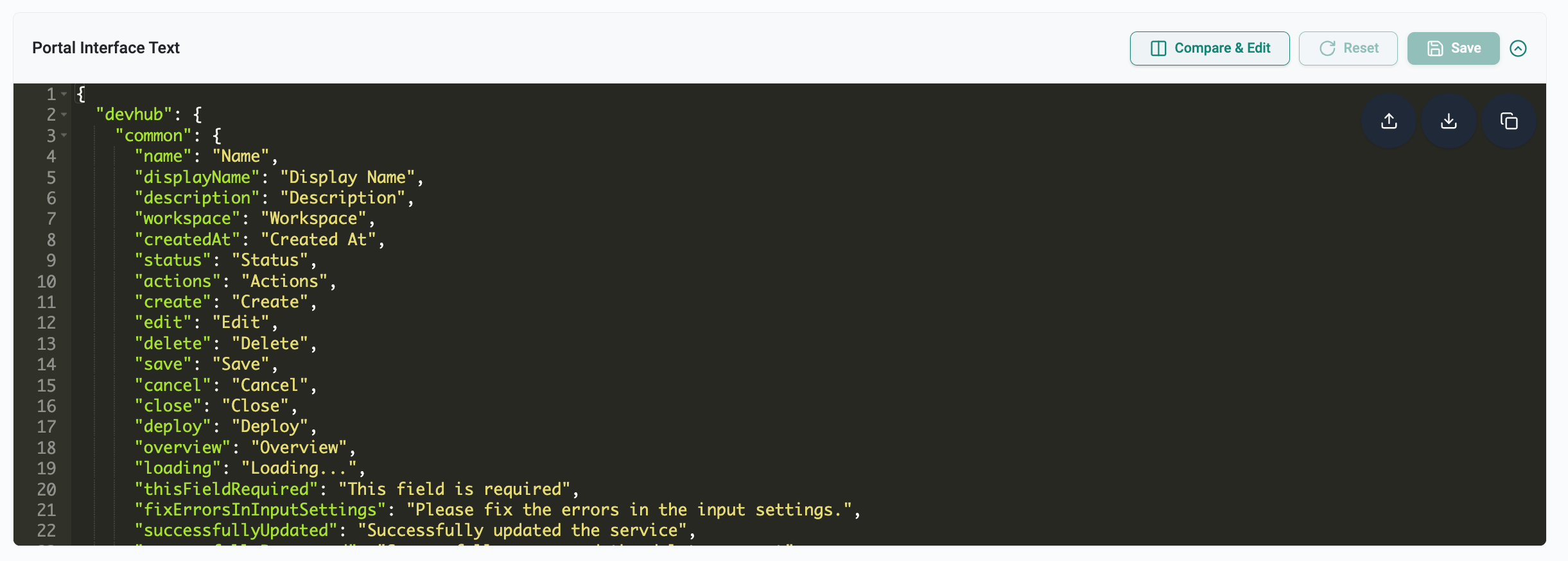Fold the root object at line 1
This screenshot has height=561, width=1568.
tap(64, 94)
